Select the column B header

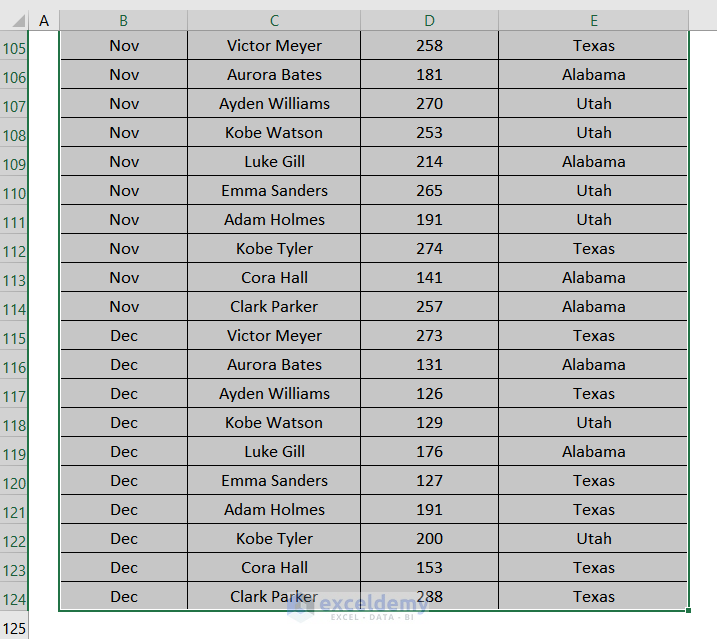pyautogui.click(x=123, y=21)
